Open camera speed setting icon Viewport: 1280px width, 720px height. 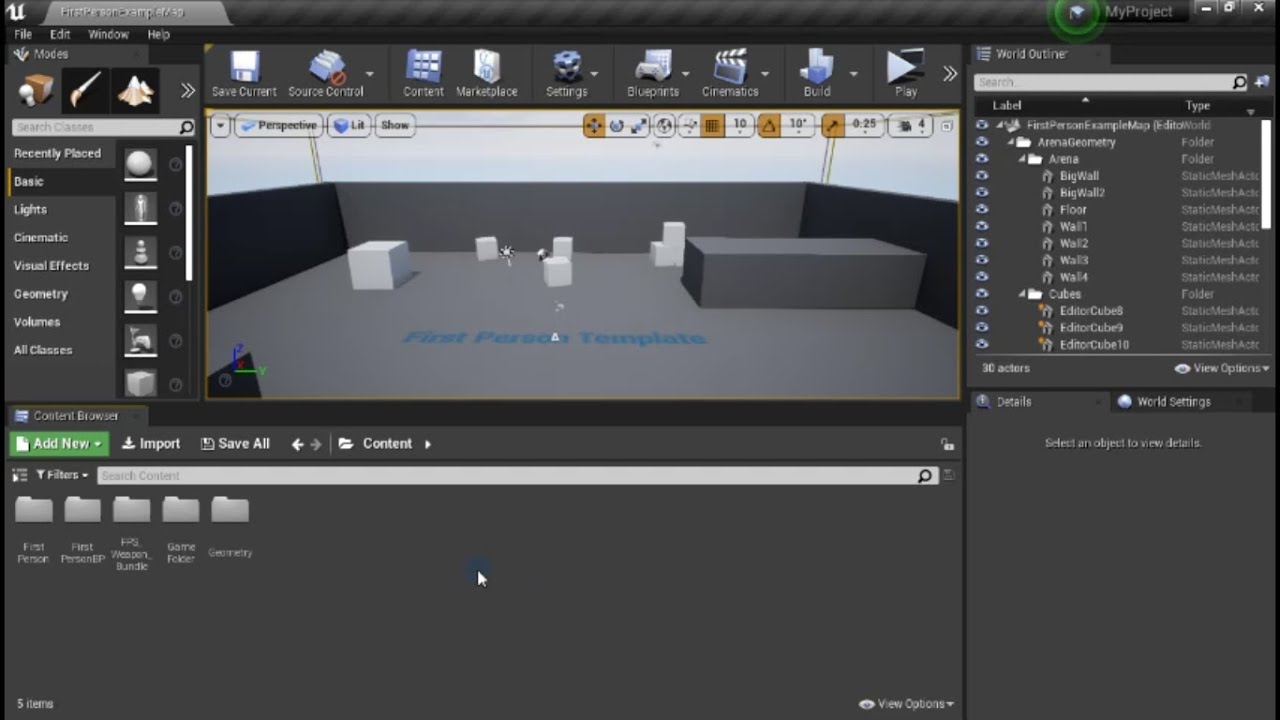pyautogui.click(x=906, y=125)
